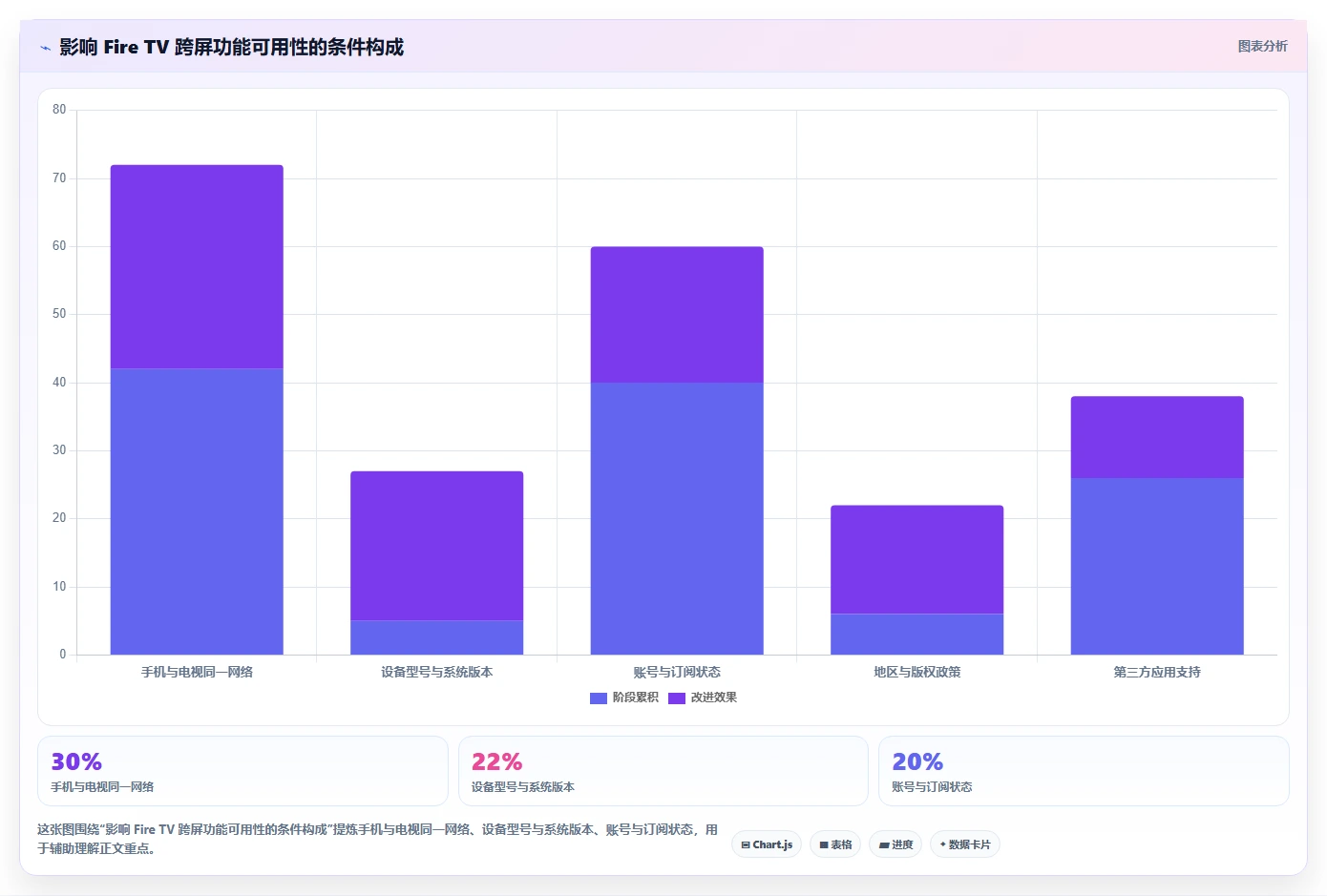Open the 20% 账号与订阅状态 stat card

tap(1084, 771)
